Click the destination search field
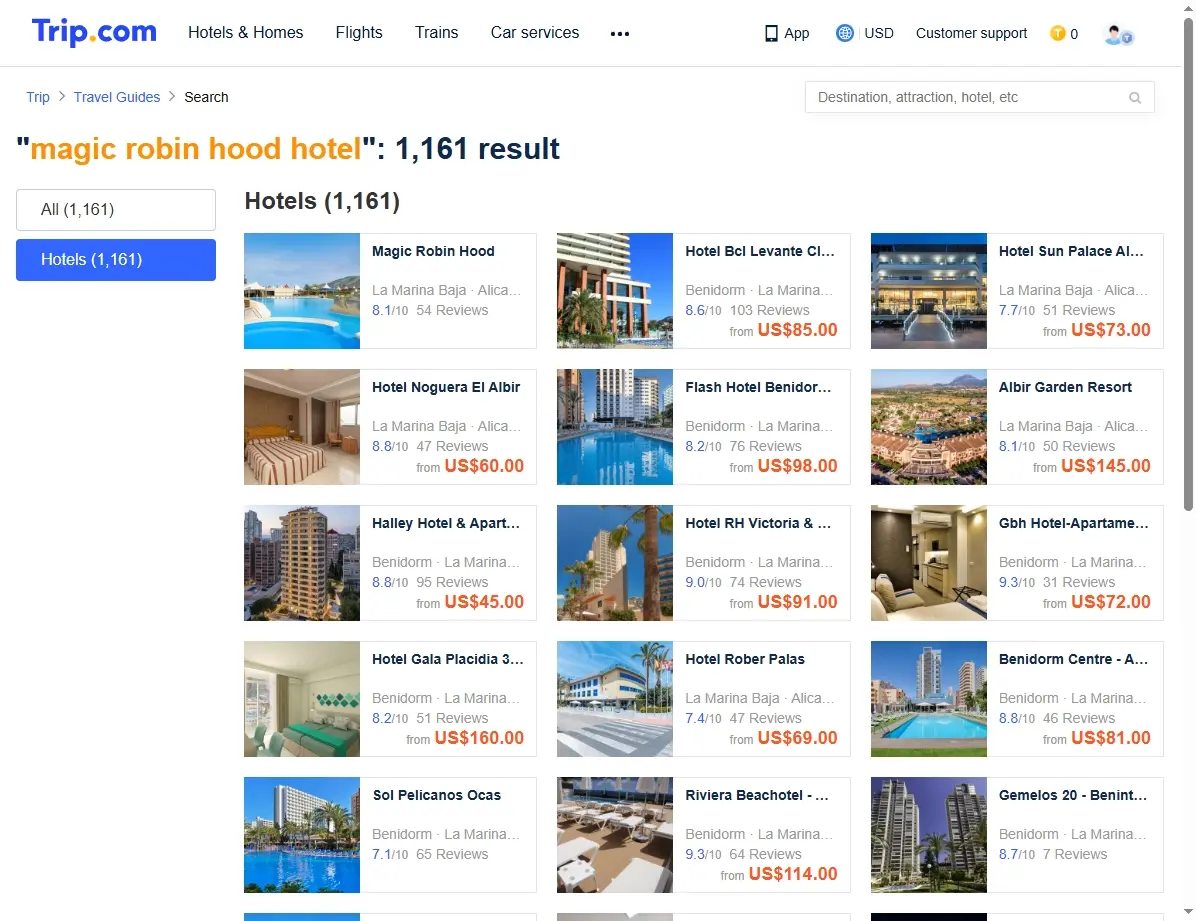The height and width of the screenshot is (921, 1196). tap(979, 98)
